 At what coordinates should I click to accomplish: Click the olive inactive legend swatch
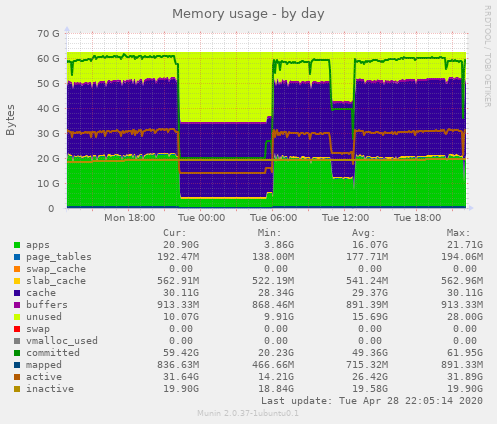17,389
